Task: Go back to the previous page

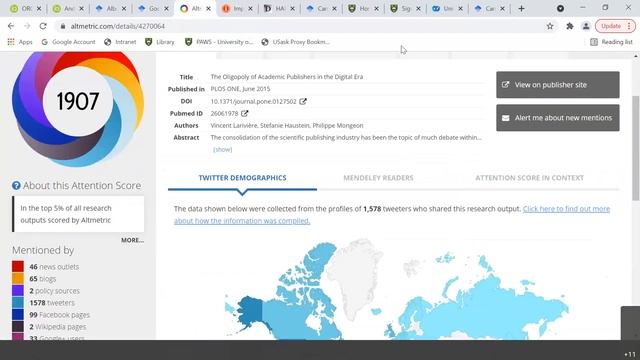Action: click(11, 26)
